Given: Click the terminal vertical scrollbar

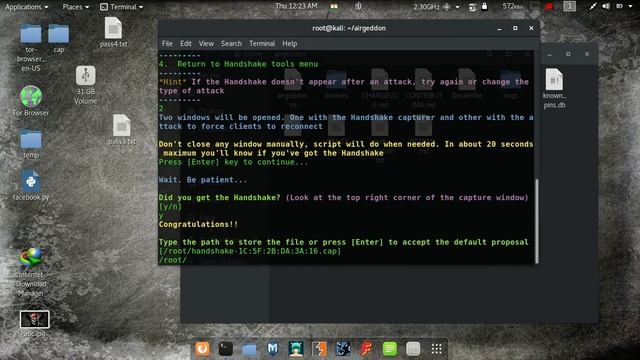Looking at the screenshot, I should (537, 220).
